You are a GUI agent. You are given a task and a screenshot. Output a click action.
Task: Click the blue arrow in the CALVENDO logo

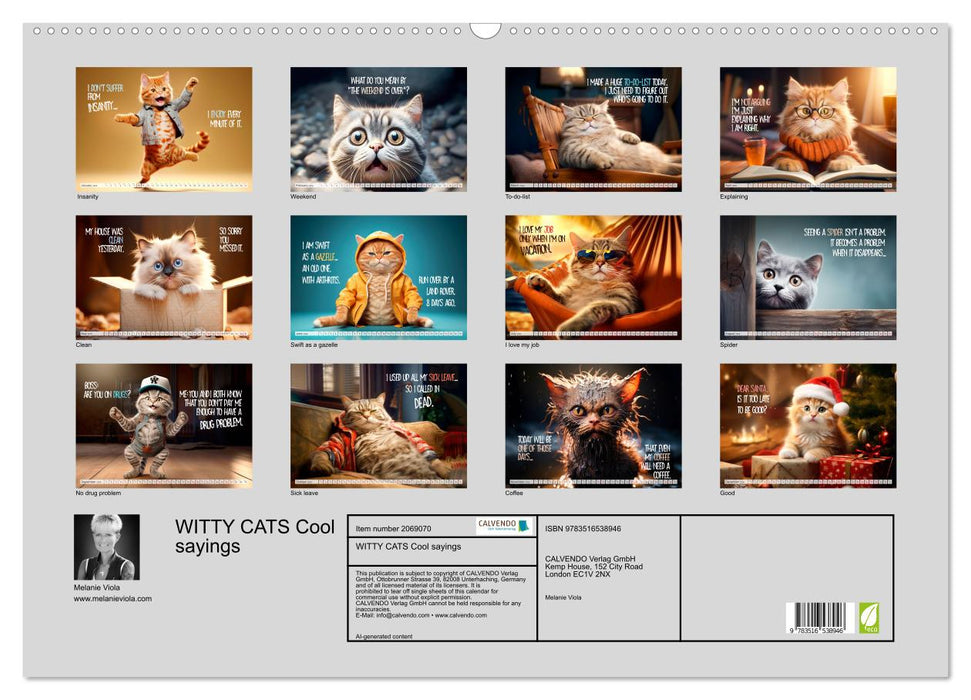click(x=524, y=524)
